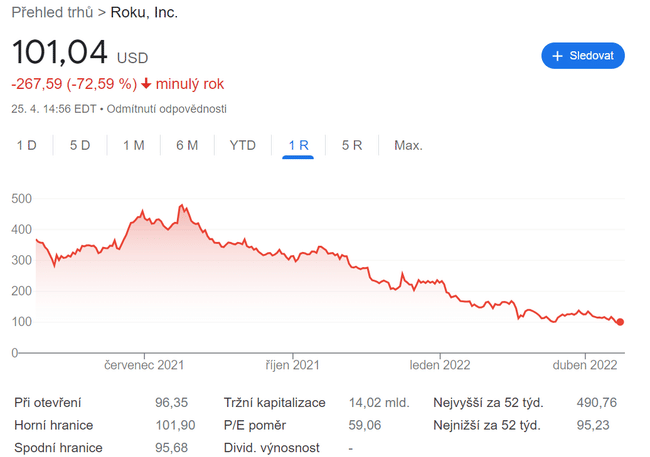Click the P/E poměr label
This screenshot has height=457, width=650.
[x=254, y=425]
